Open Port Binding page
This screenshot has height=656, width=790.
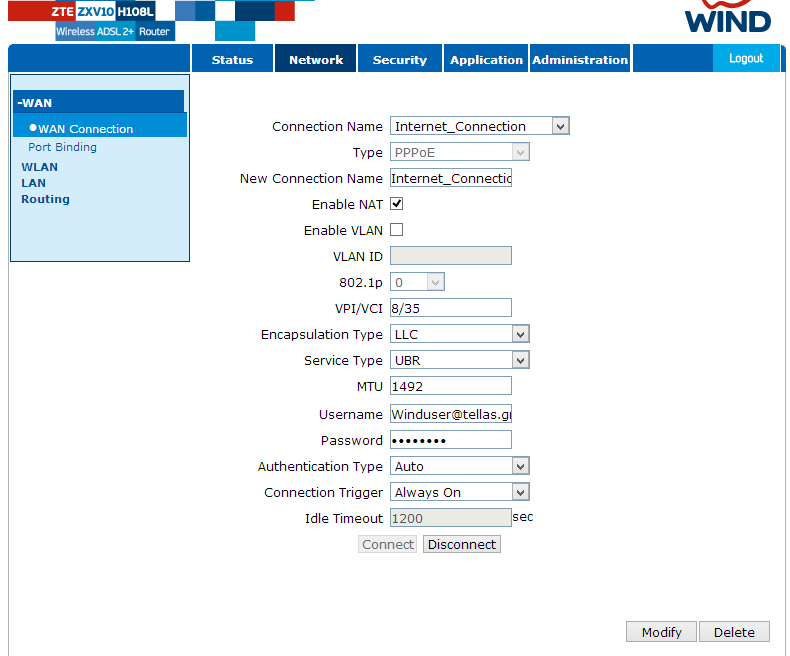point(62,147)
